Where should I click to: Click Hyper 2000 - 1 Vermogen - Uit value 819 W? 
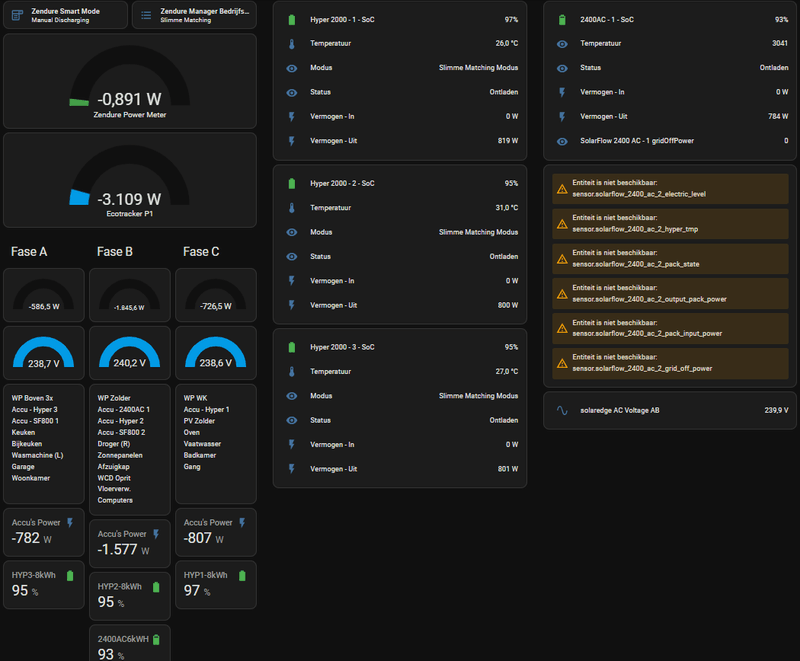click(508, 141)
